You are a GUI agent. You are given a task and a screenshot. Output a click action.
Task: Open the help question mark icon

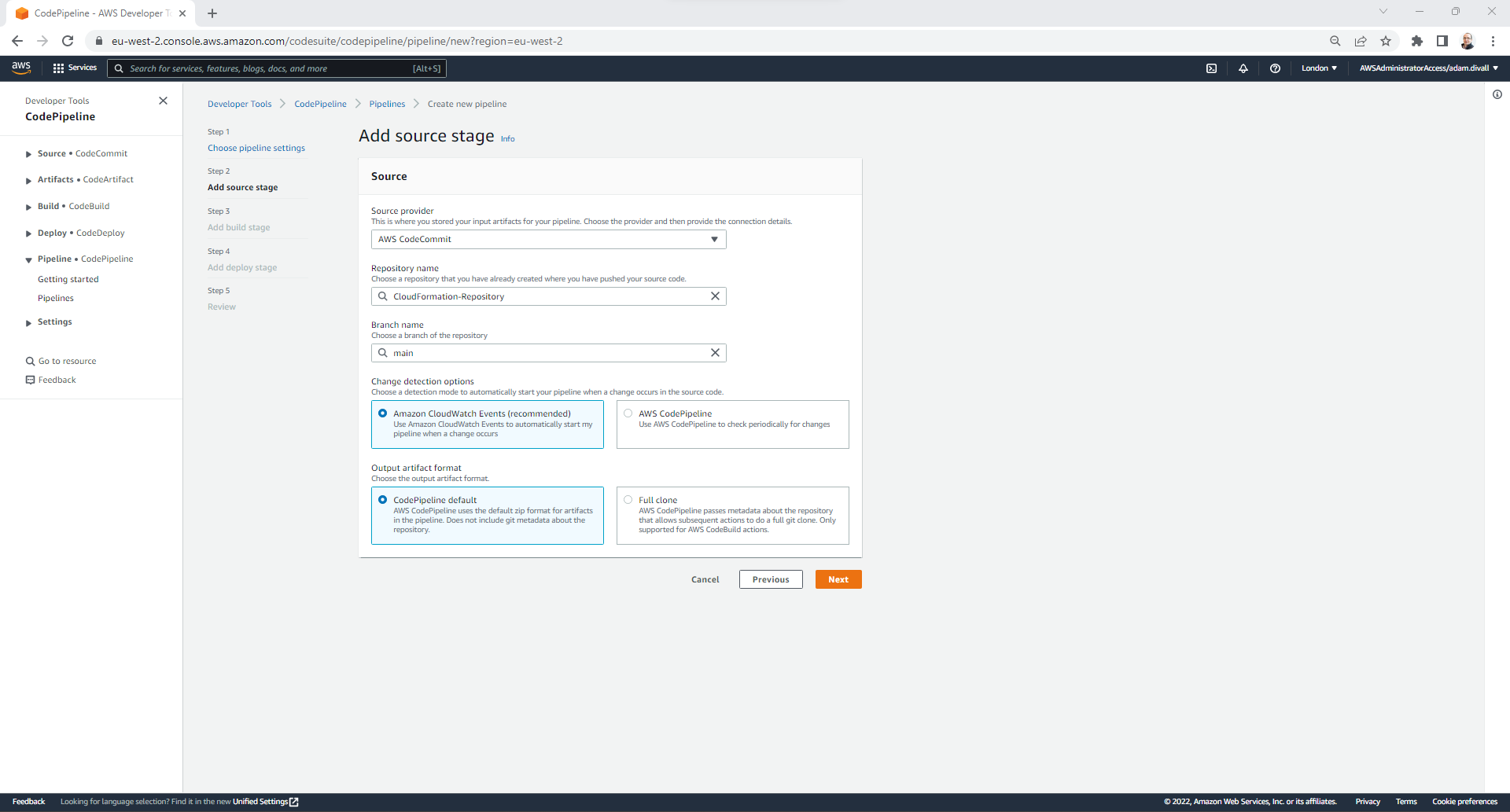1275,68
